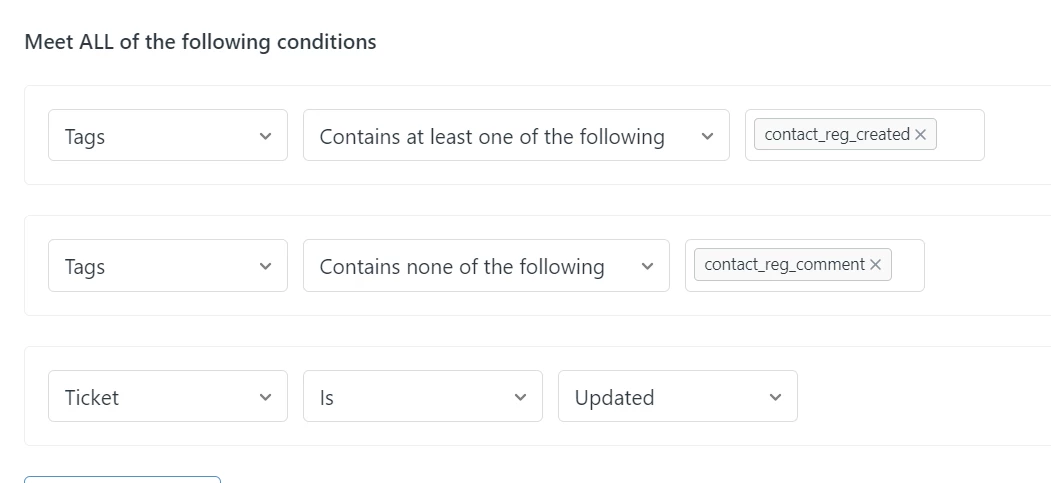Image resolution: width=1051 pixels, height=483 pixels.
Task: Click chevron on Contains none dropdown
Action: click(x=647, y=266)
